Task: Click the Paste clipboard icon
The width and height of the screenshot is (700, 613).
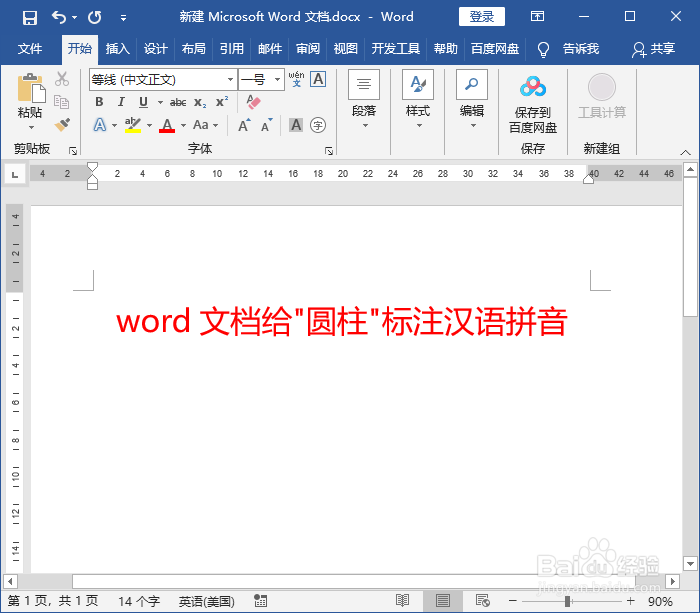Action: (31, 88)
